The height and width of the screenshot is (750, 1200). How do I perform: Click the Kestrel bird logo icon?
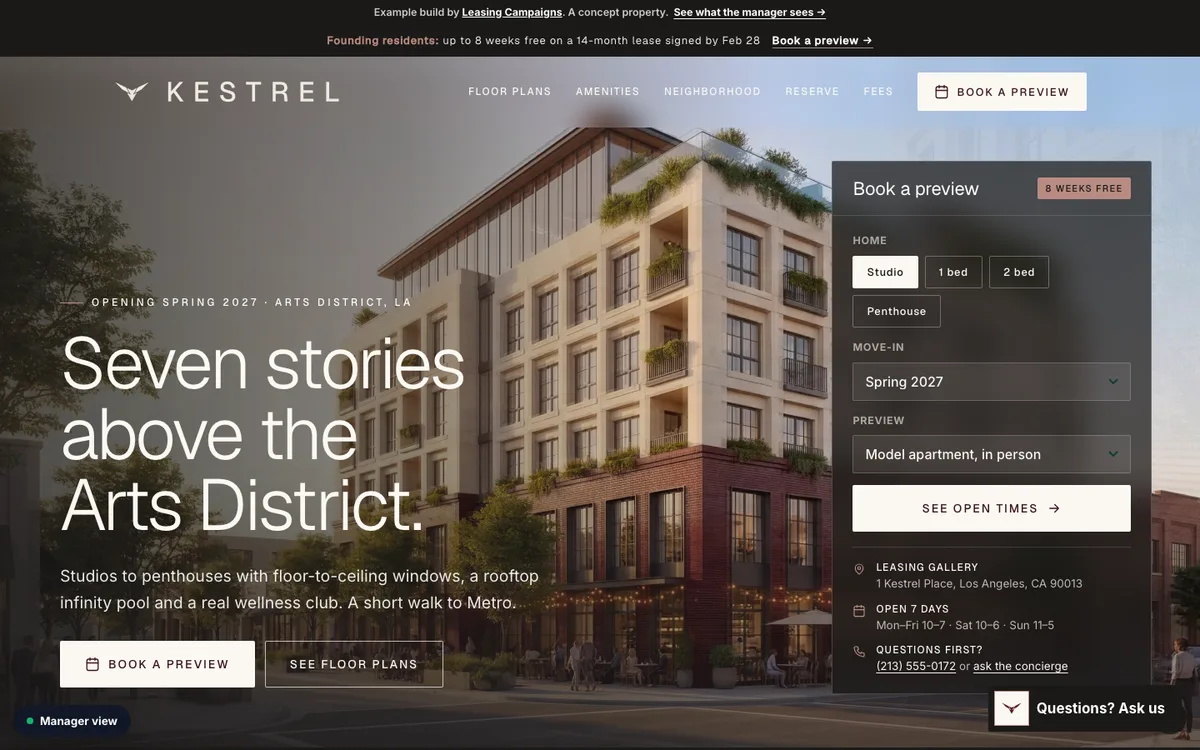132,91
